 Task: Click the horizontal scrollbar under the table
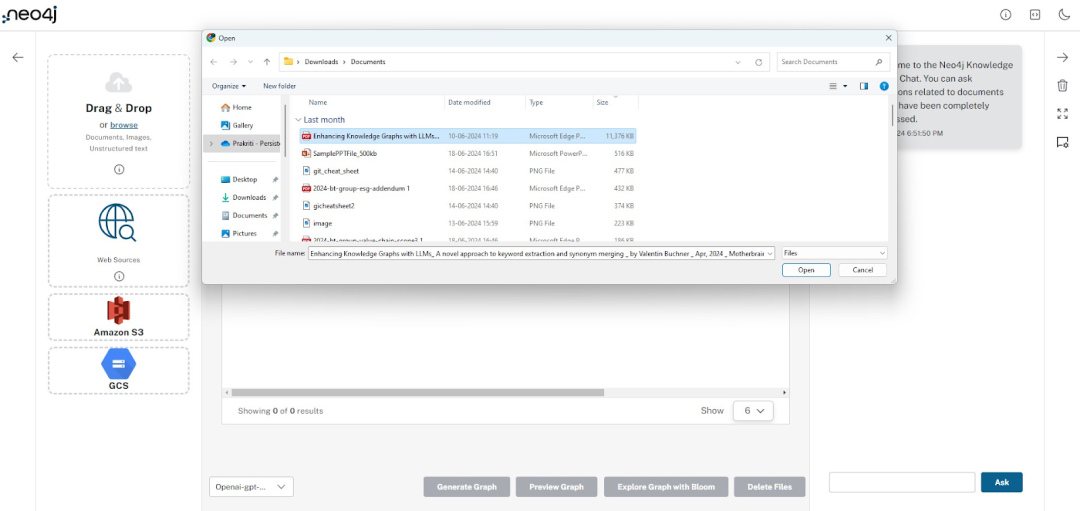pyautogui.click(x=417, y=392)
